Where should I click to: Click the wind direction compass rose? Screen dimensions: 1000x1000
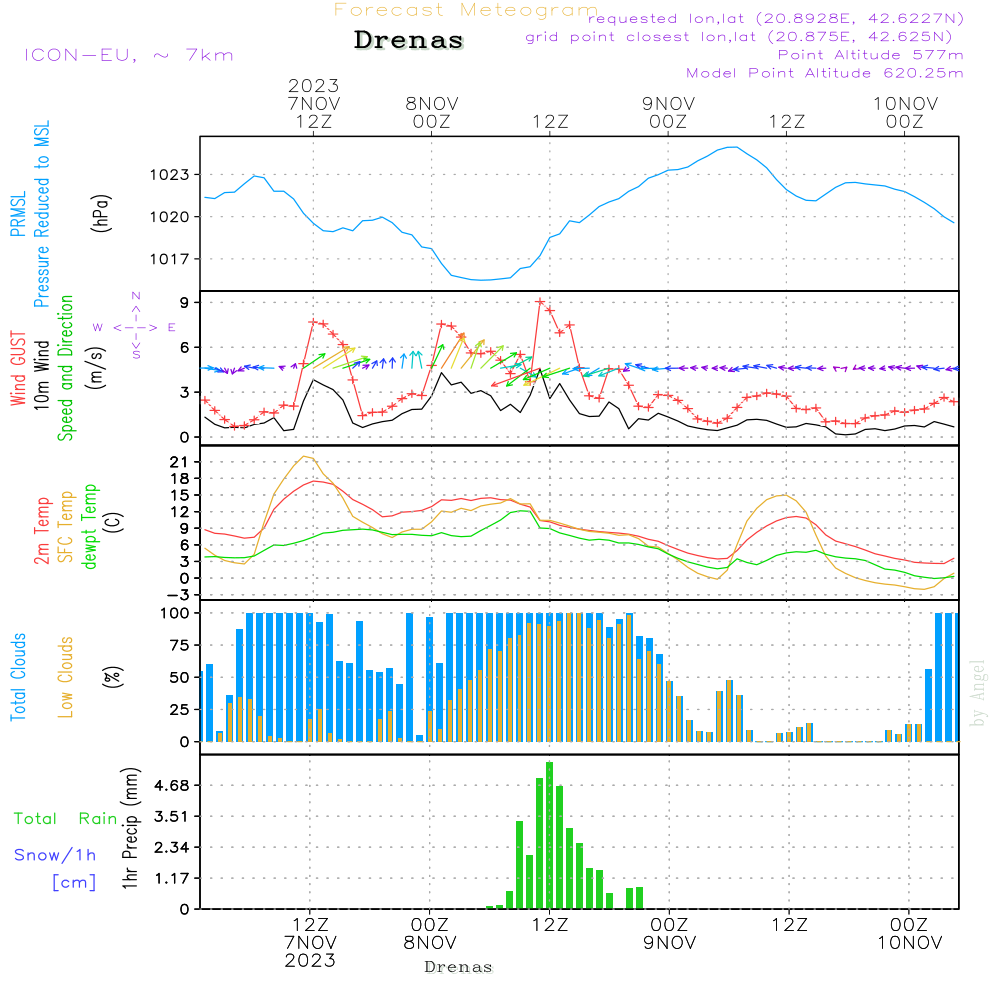tap(135, 326)
